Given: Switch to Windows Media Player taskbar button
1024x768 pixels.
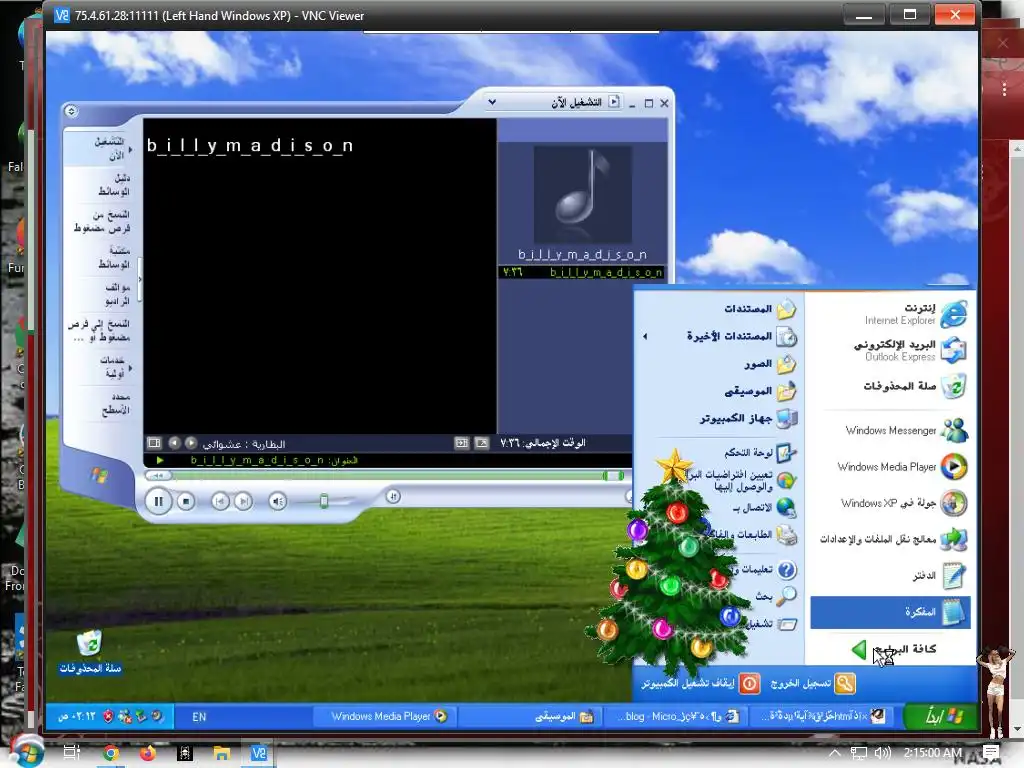Looking at the screenshot, I should click(385, 716).
